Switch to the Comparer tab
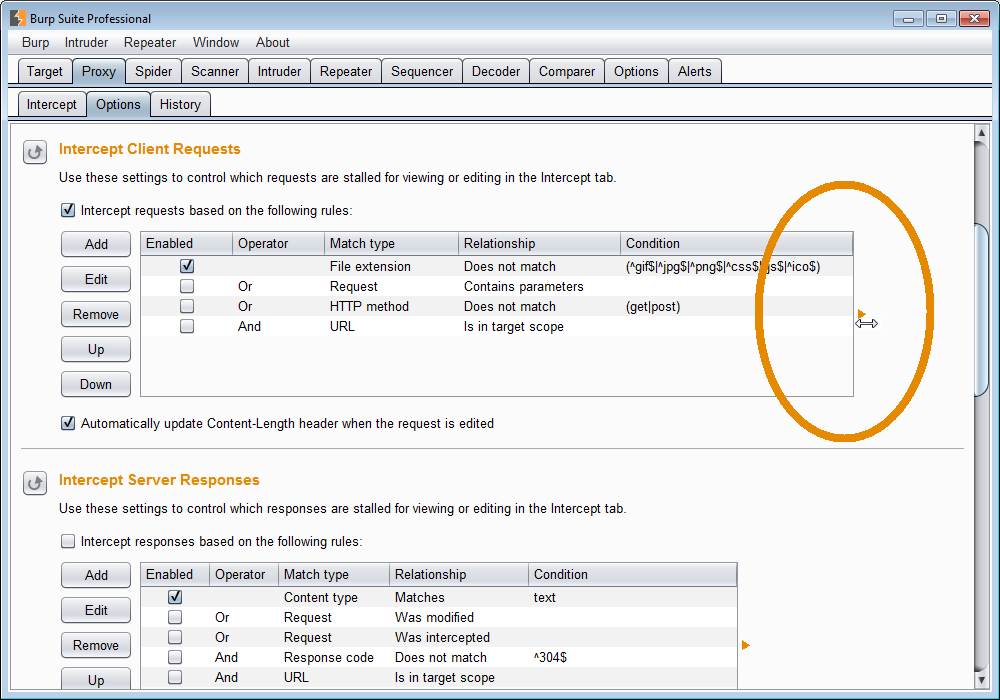 tap(567, 71)
